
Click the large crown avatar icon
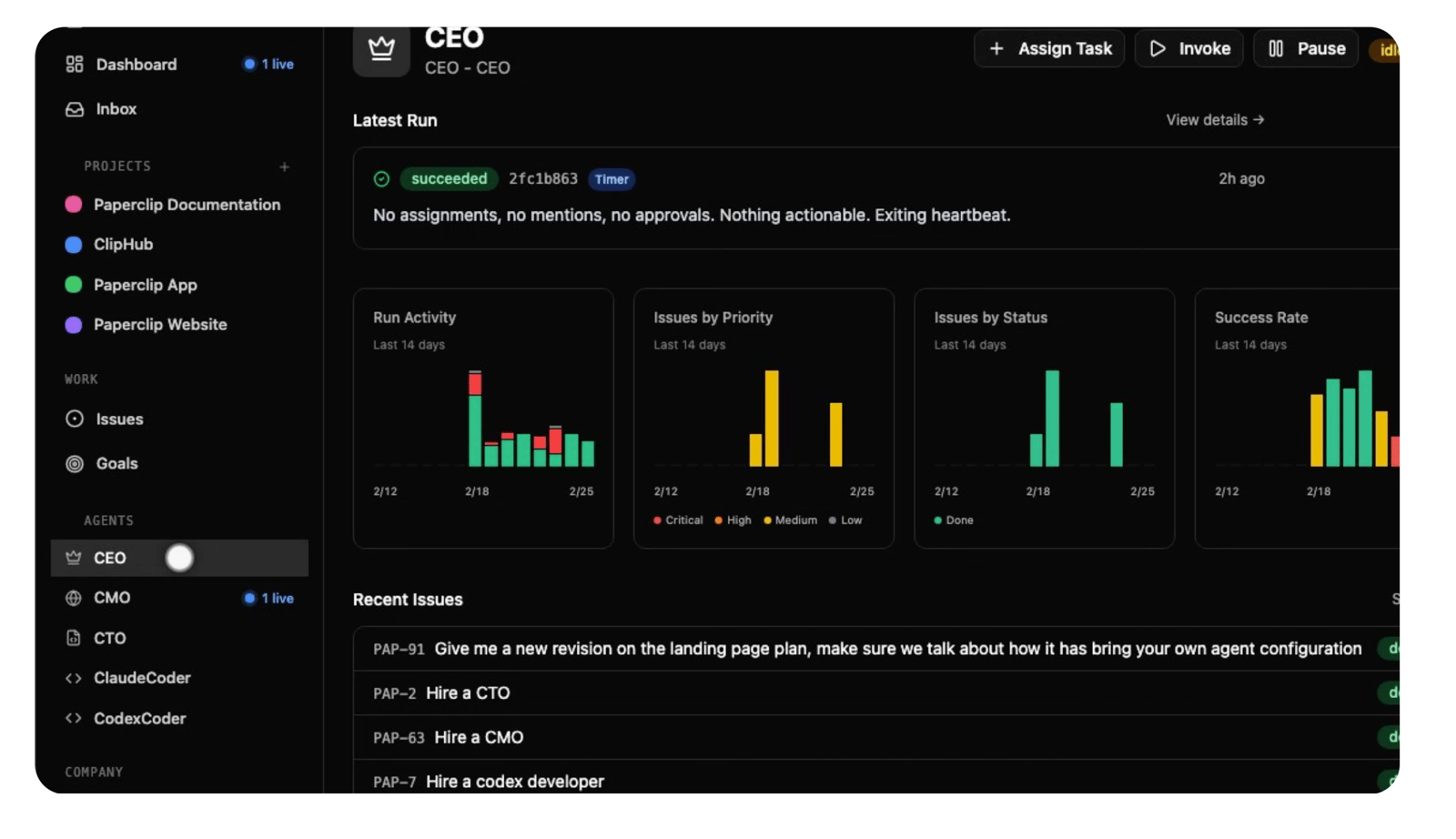[x=381, y=49]
